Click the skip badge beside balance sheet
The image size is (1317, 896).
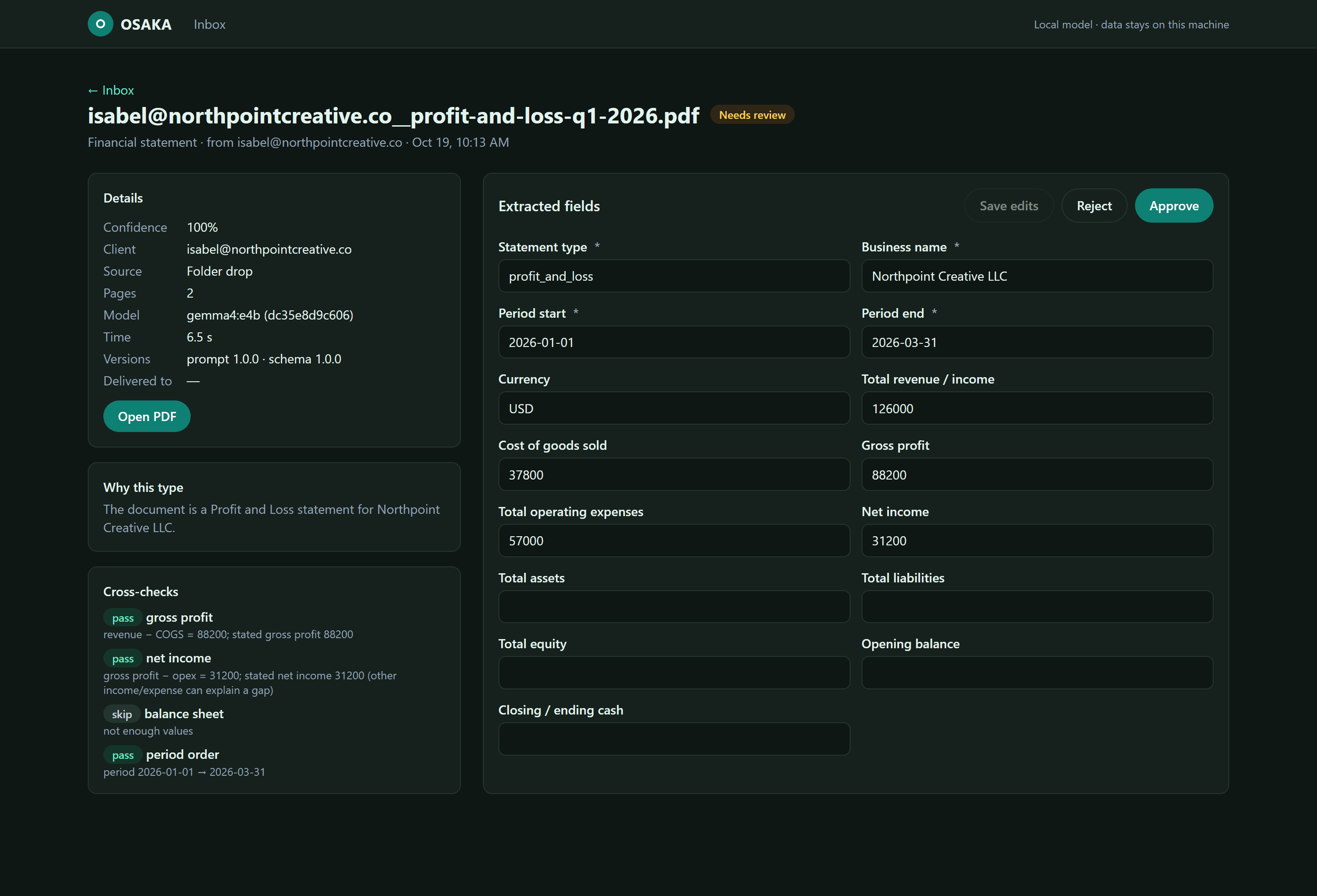(121, 714)
